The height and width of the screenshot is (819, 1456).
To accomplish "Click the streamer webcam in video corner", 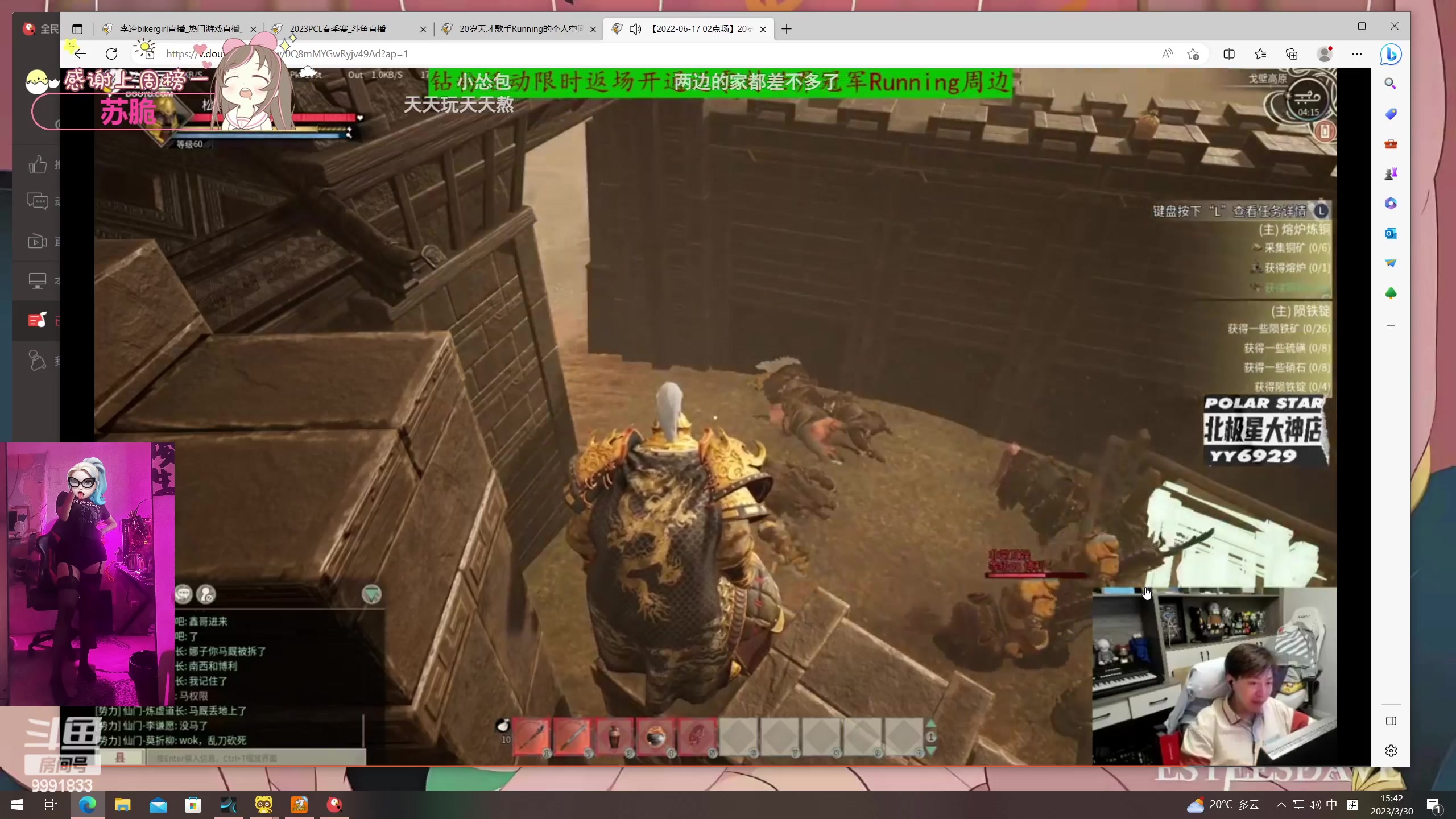I will (1214, 676).
